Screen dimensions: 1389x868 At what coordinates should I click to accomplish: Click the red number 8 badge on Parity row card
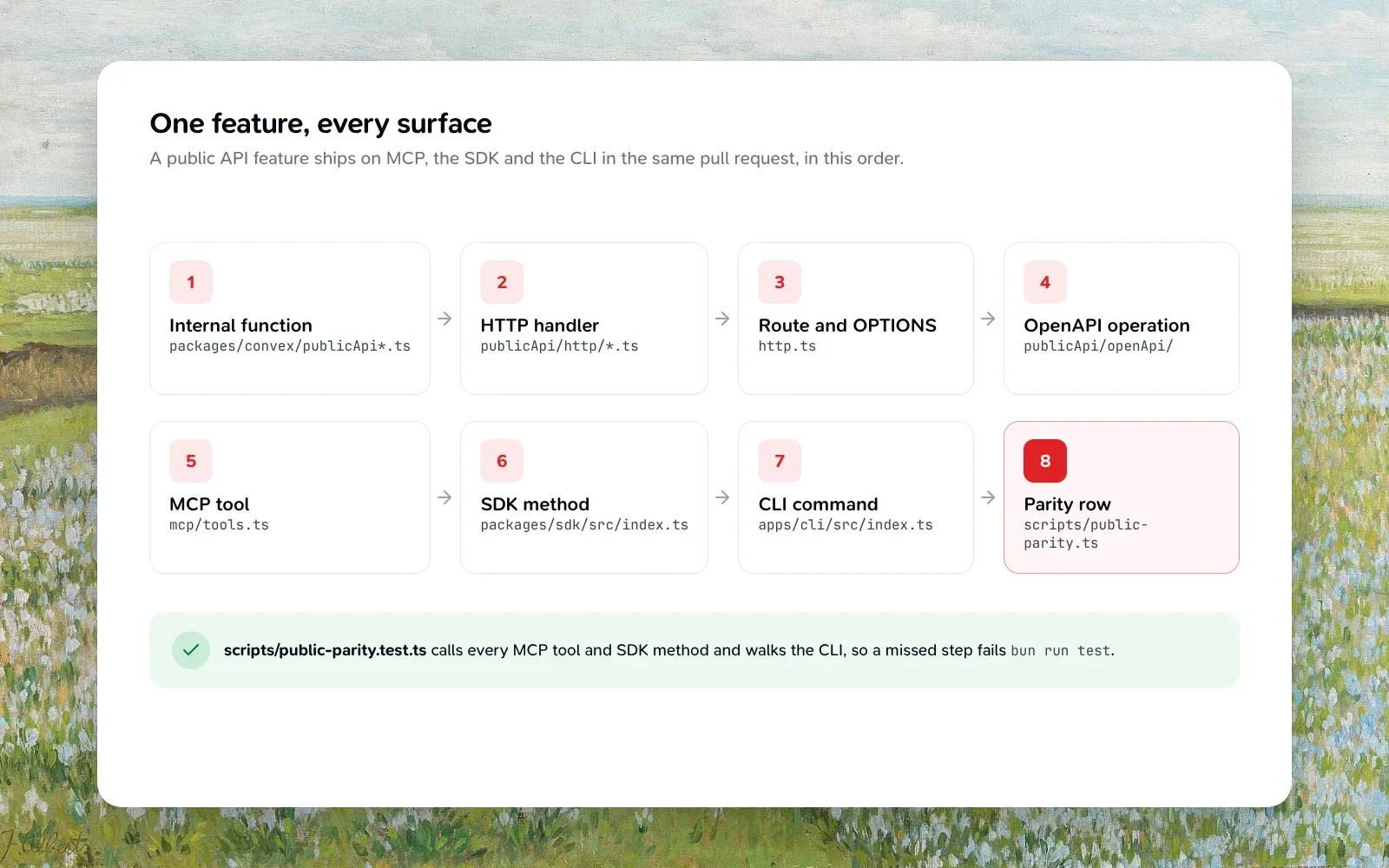1045,461
